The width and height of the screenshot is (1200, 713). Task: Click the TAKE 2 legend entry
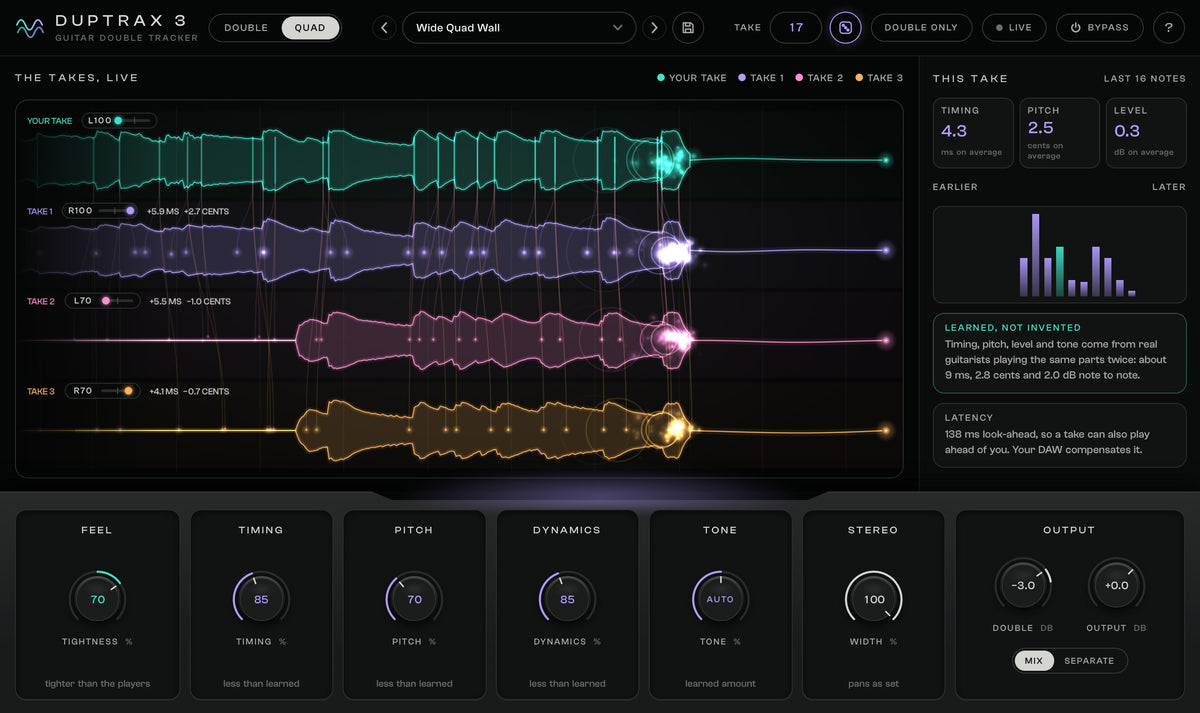click(820, 78)
